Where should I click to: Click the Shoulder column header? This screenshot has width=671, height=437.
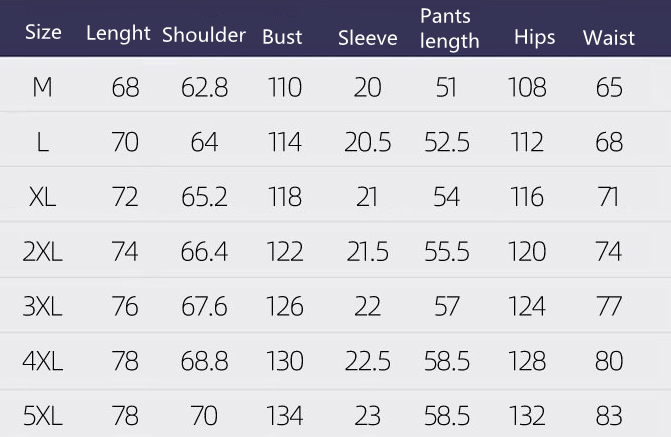point(204,35)
